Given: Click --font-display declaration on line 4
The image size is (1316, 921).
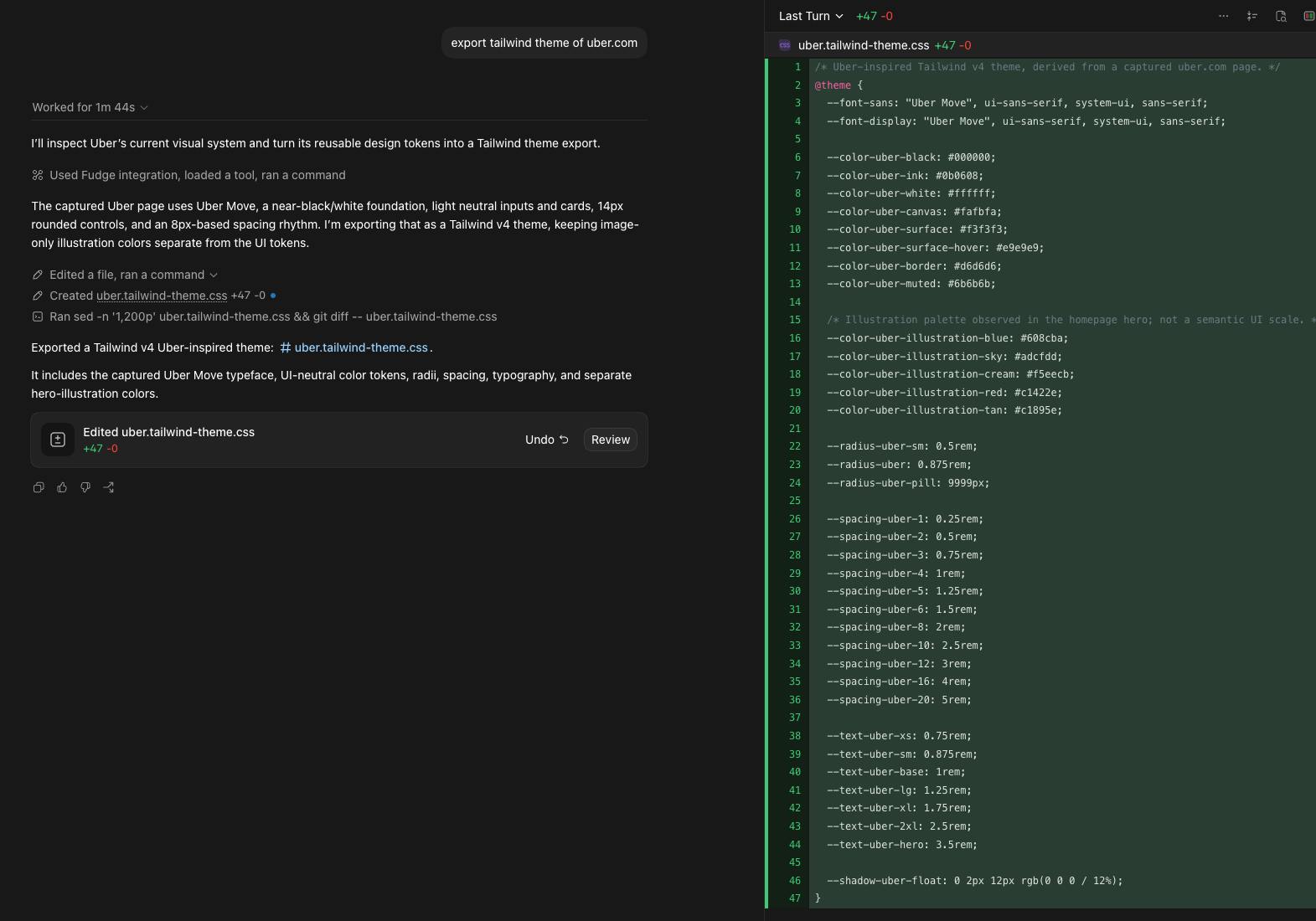Looking at the screenshot, I should pyautogui.click(x=1026, y=121).
